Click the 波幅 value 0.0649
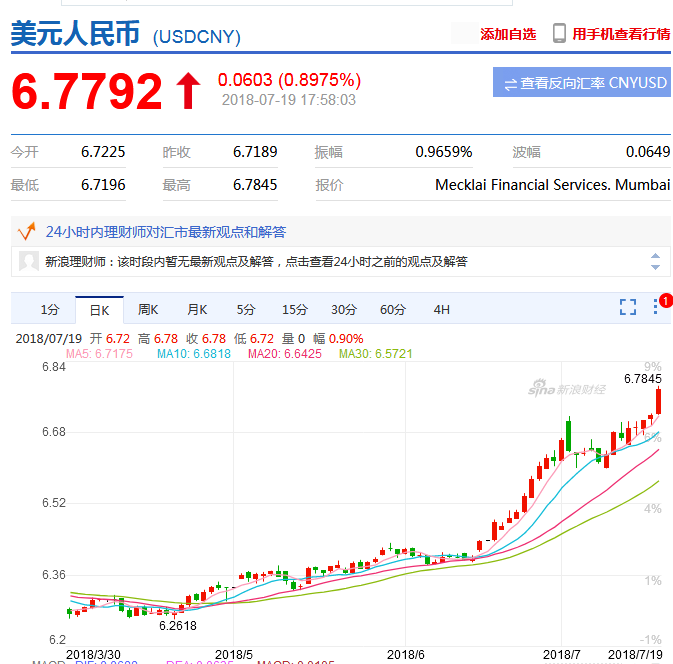Screen dimensions: 673x664 (648, 152)
